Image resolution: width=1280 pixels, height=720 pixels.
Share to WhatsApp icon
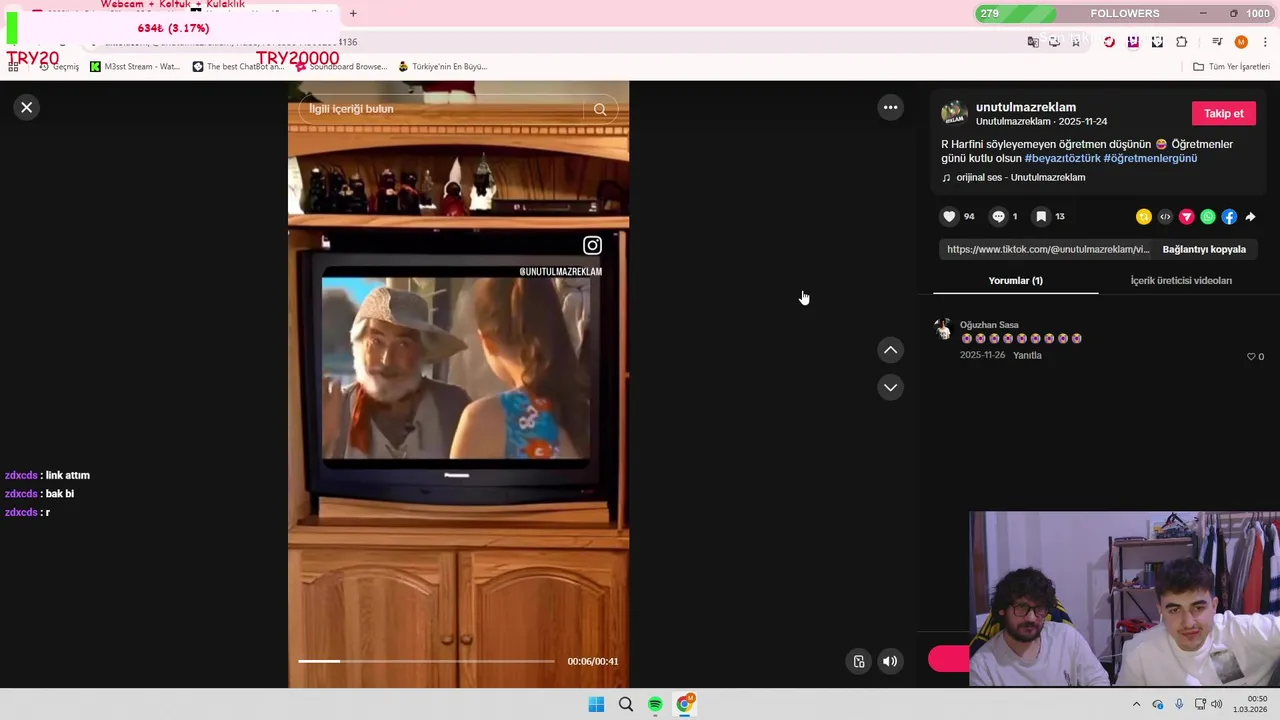coord(1208,217)
